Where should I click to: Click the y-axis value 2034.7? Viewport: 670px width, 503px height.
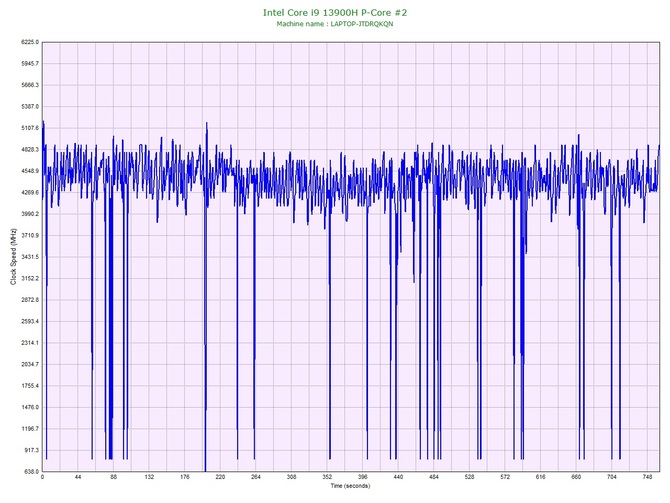click(30, 364)
